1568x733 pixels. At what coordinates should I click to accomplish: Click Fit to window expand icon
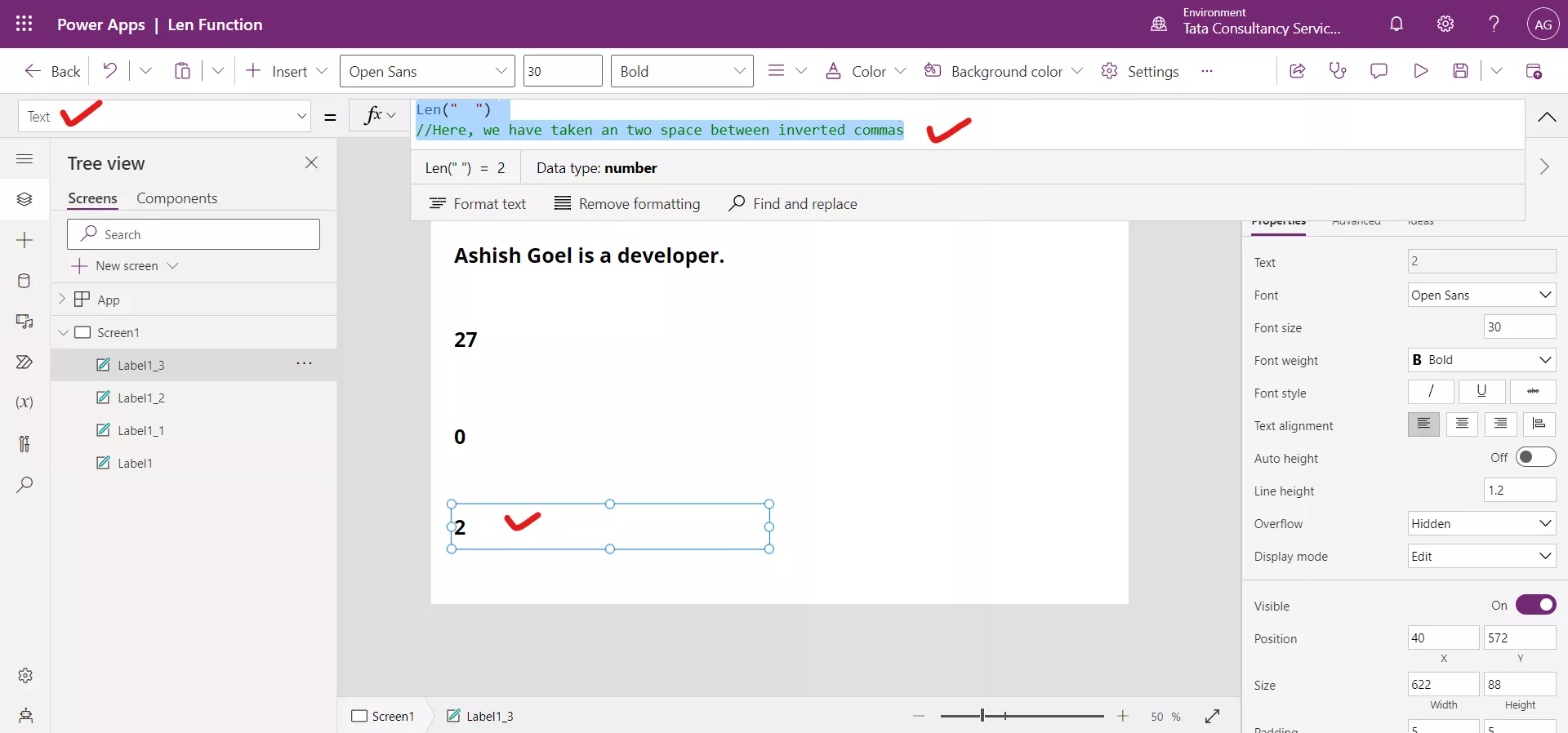tap(1213, 716)
